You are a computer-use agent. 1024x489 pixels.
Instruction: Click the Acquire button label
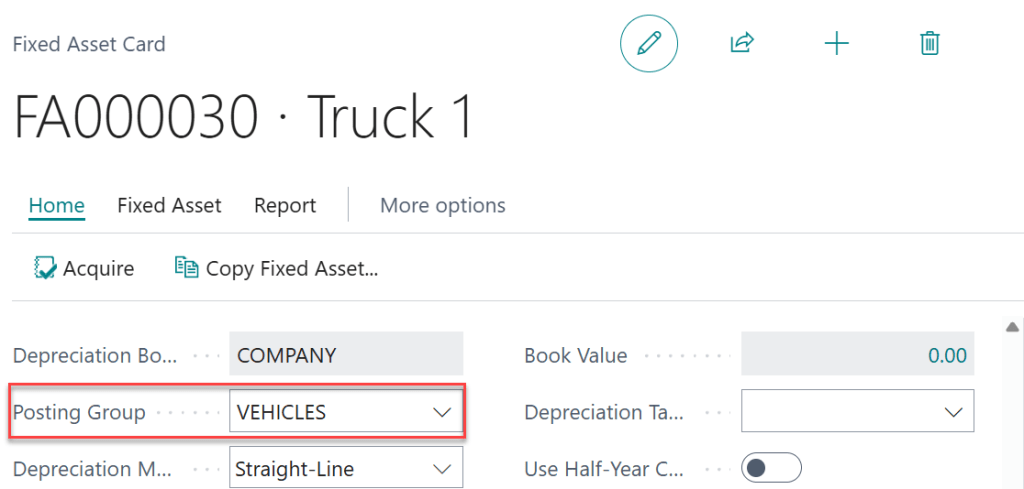pos(98,268)
